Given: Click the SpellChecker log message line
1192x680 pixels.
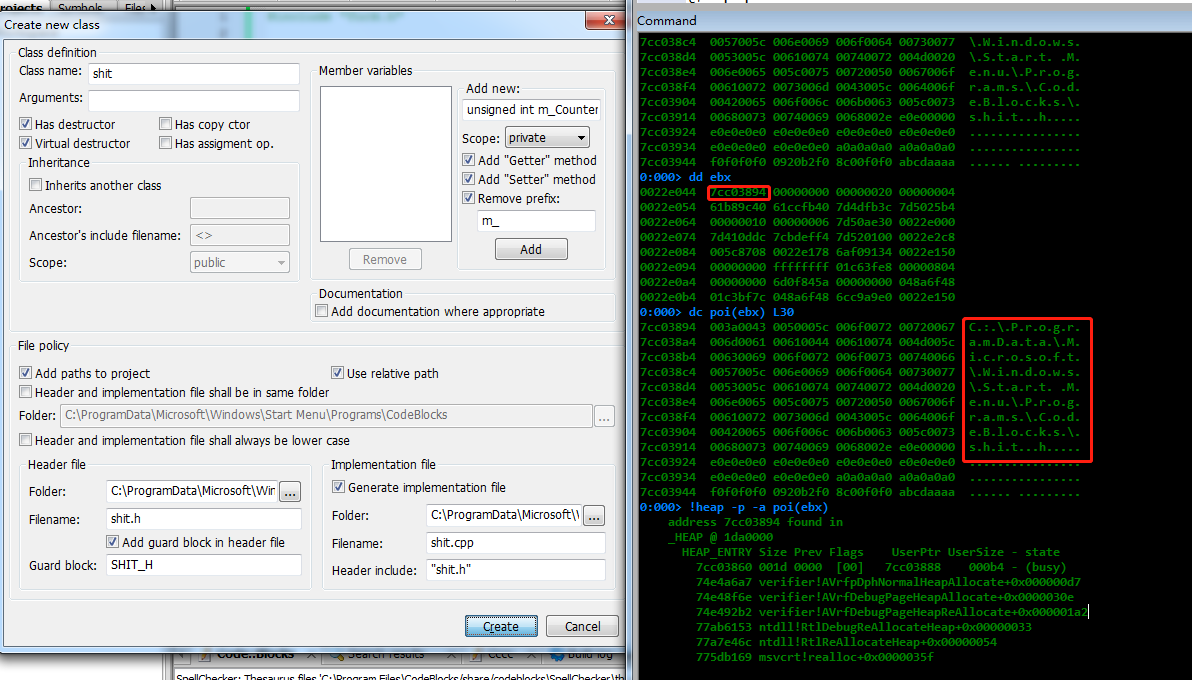Looking at the screenshot, I should tap(401, 675).
